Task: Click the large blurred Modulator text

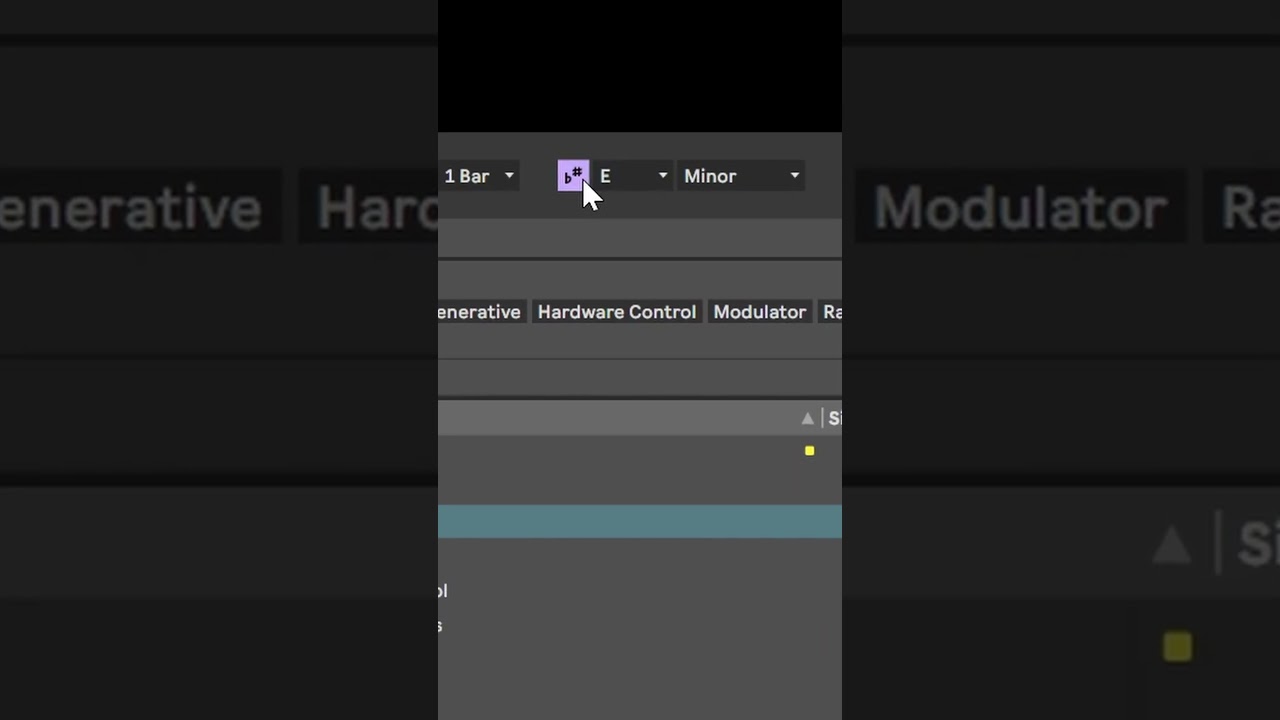Action: (1020, 209)
